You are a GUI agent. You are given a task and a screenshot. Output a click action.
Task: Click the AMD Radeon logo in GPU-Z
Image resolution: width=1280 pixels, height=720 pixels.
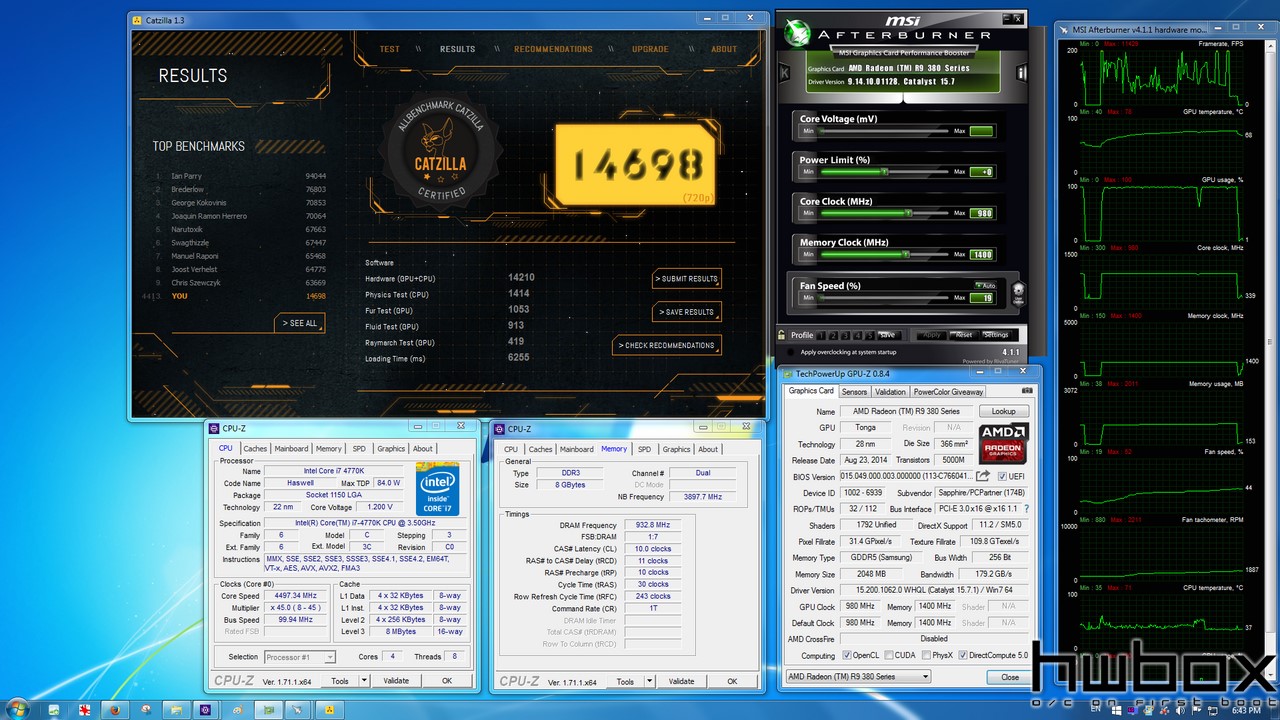[x=1004, y=444]
